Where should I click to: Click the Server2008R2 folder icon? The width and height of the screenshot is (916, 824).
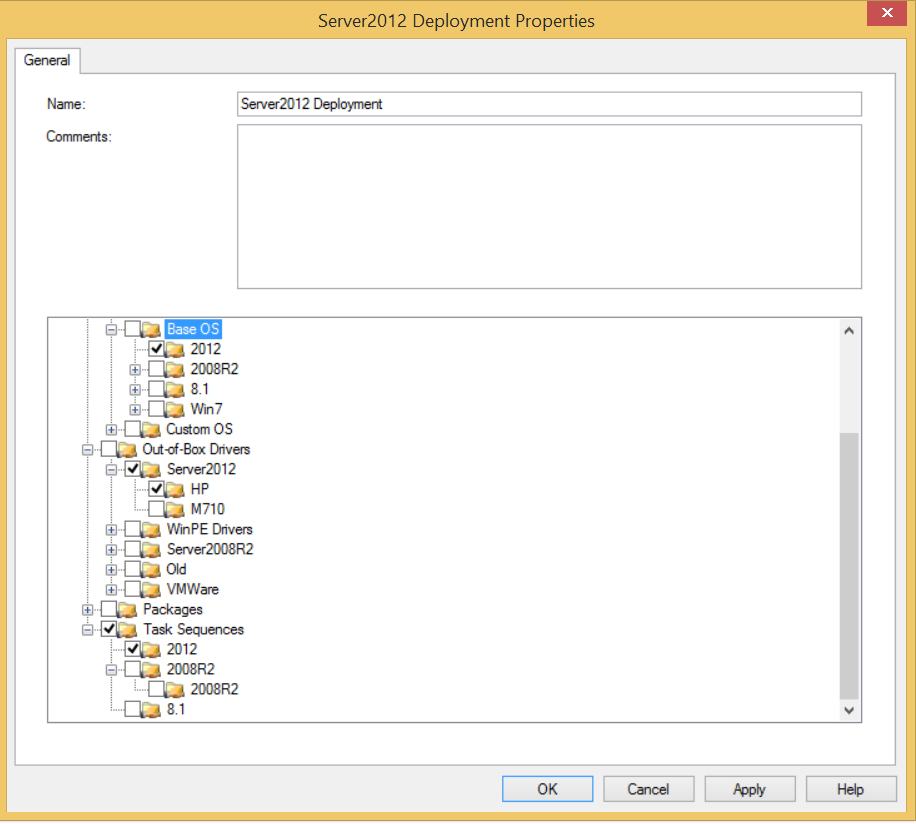point(151,550)
